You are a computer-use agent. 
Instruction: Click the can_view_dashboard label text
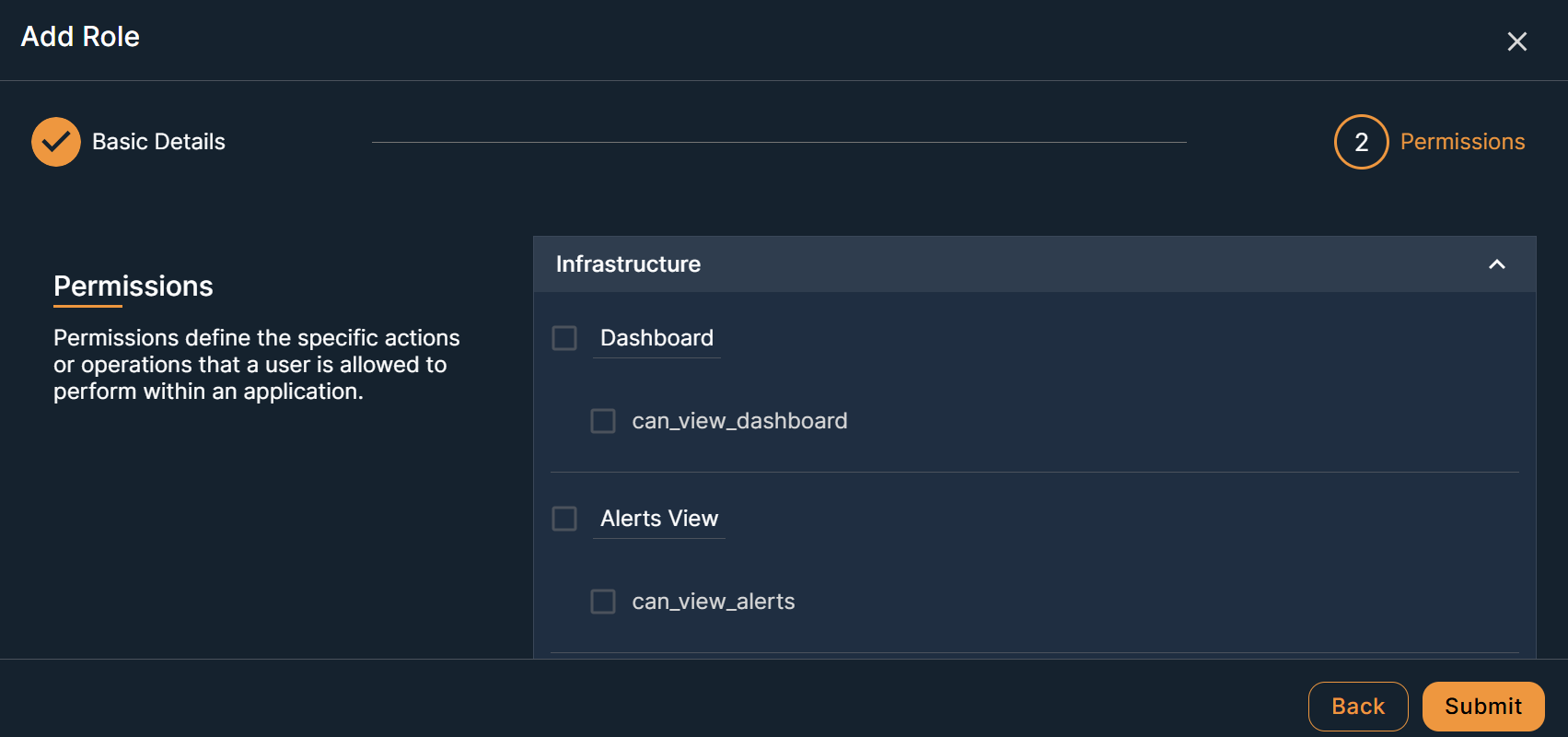pyautogui.click(x=739, y=421)
